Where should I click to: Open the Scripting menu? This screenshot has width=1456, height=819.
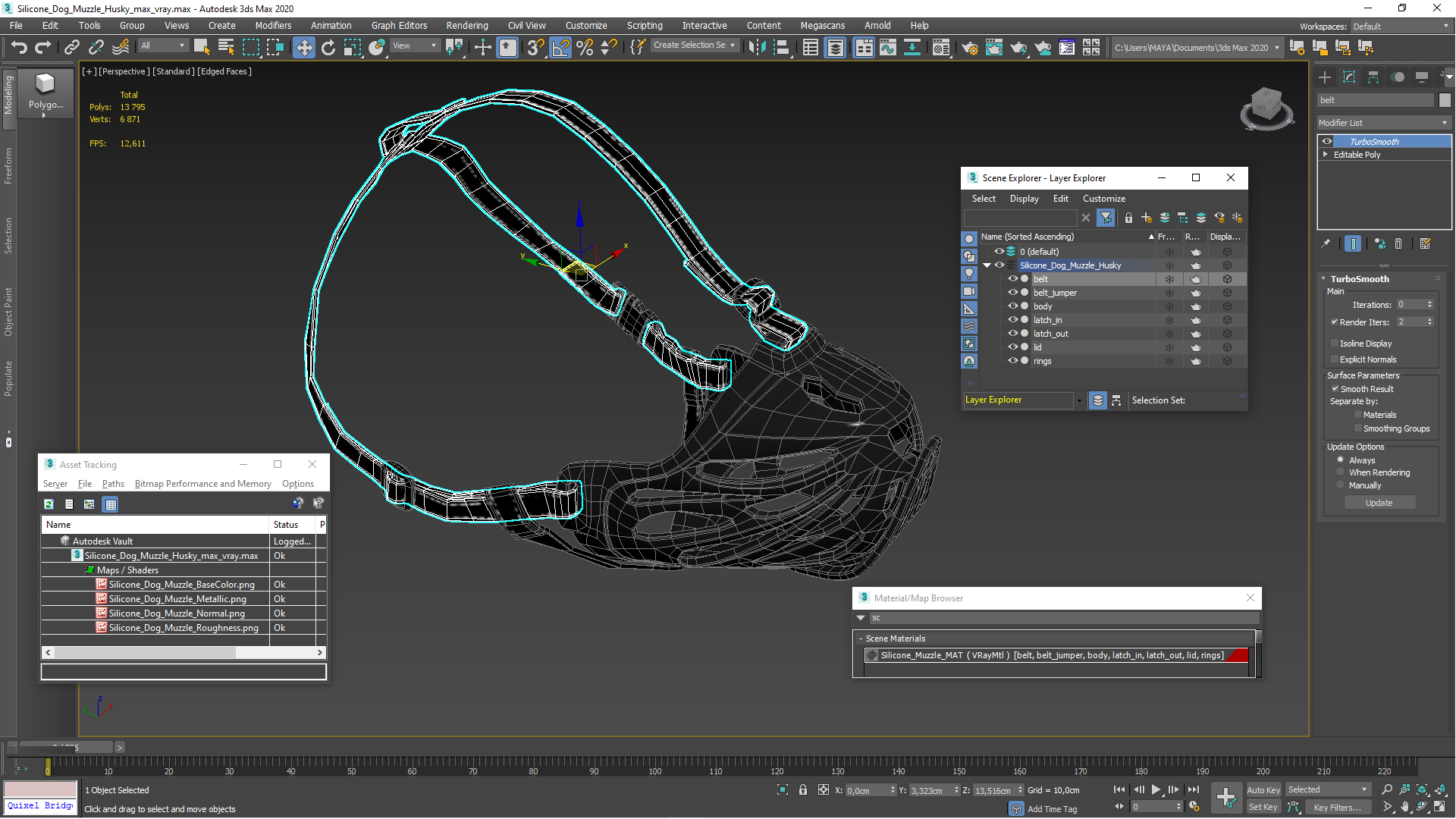pyautogui.click(x=645, y=25)
